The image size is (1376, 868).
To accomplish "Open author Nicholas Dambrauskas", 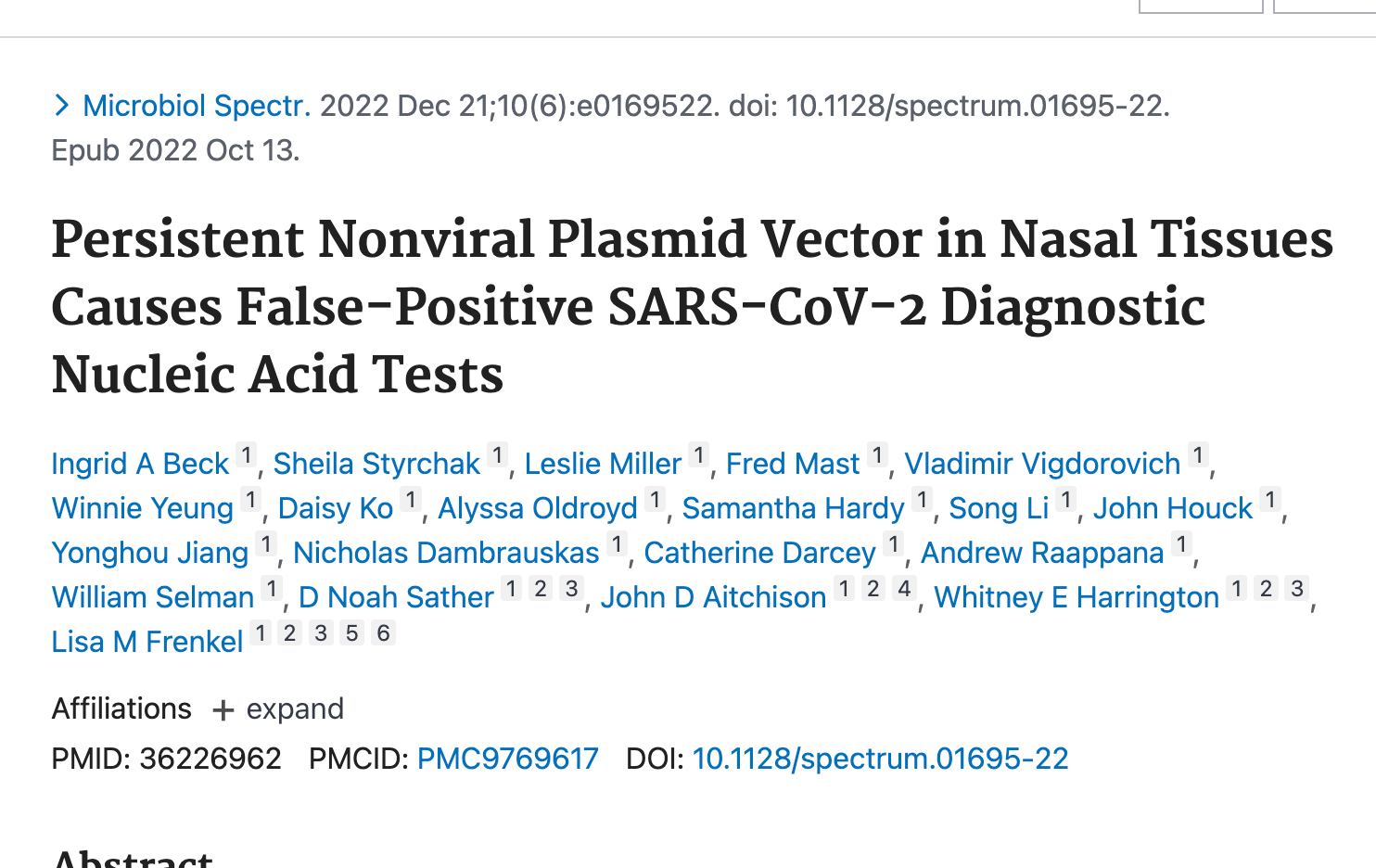I will pos(446,553).
